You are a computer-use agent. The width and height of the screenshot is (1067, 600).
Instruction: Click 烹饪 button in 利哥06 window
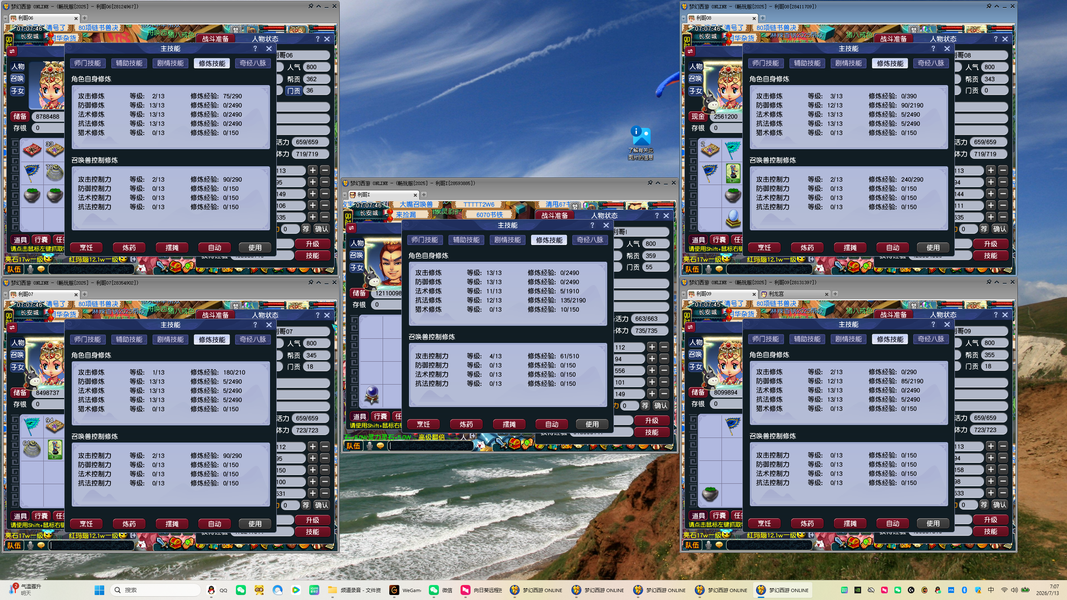(x=86, y=248)
